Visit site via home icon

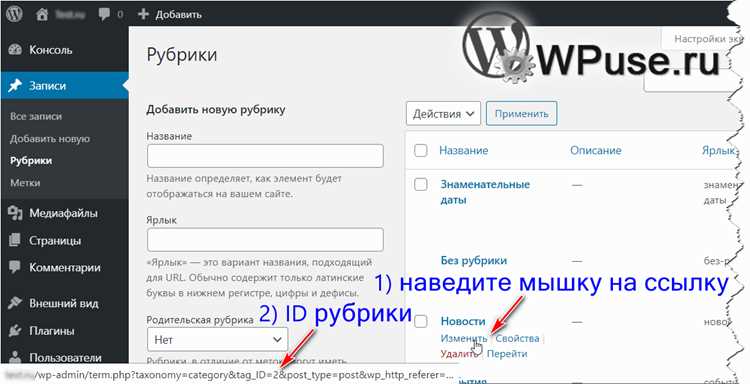point(42,14)
